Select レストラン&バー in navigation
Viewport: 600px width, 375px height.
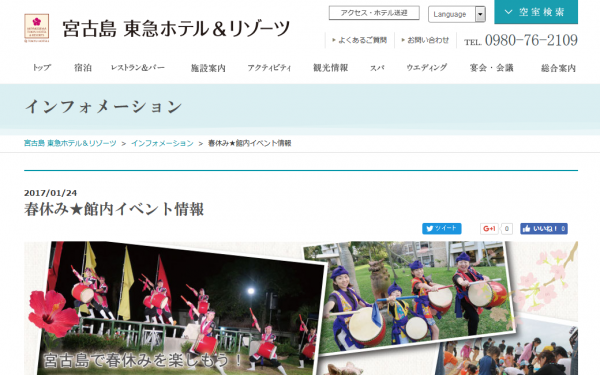(x=138, y=68)
